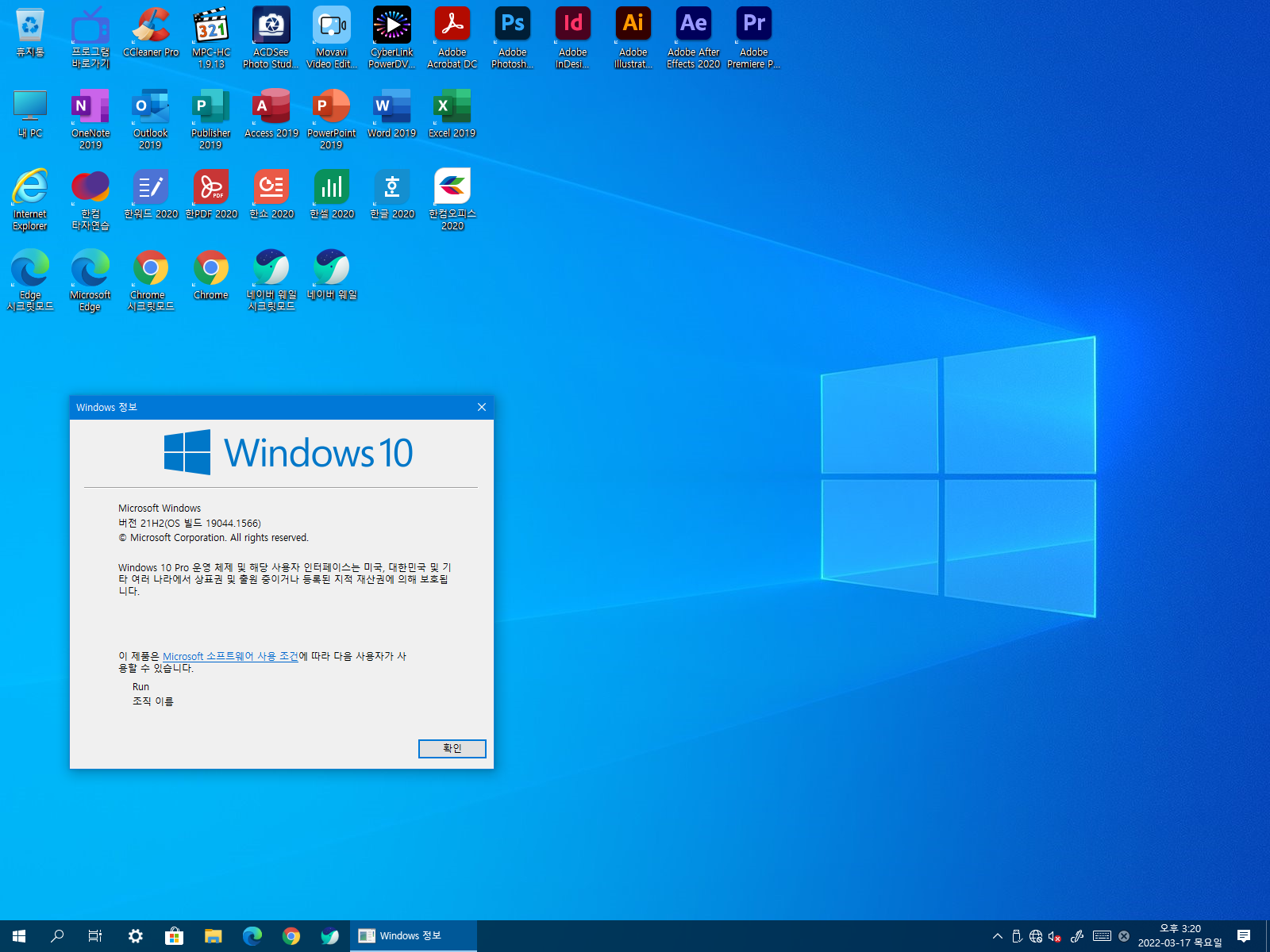
Task: Open Settings gear on taskbar
Action: (136, 936)
